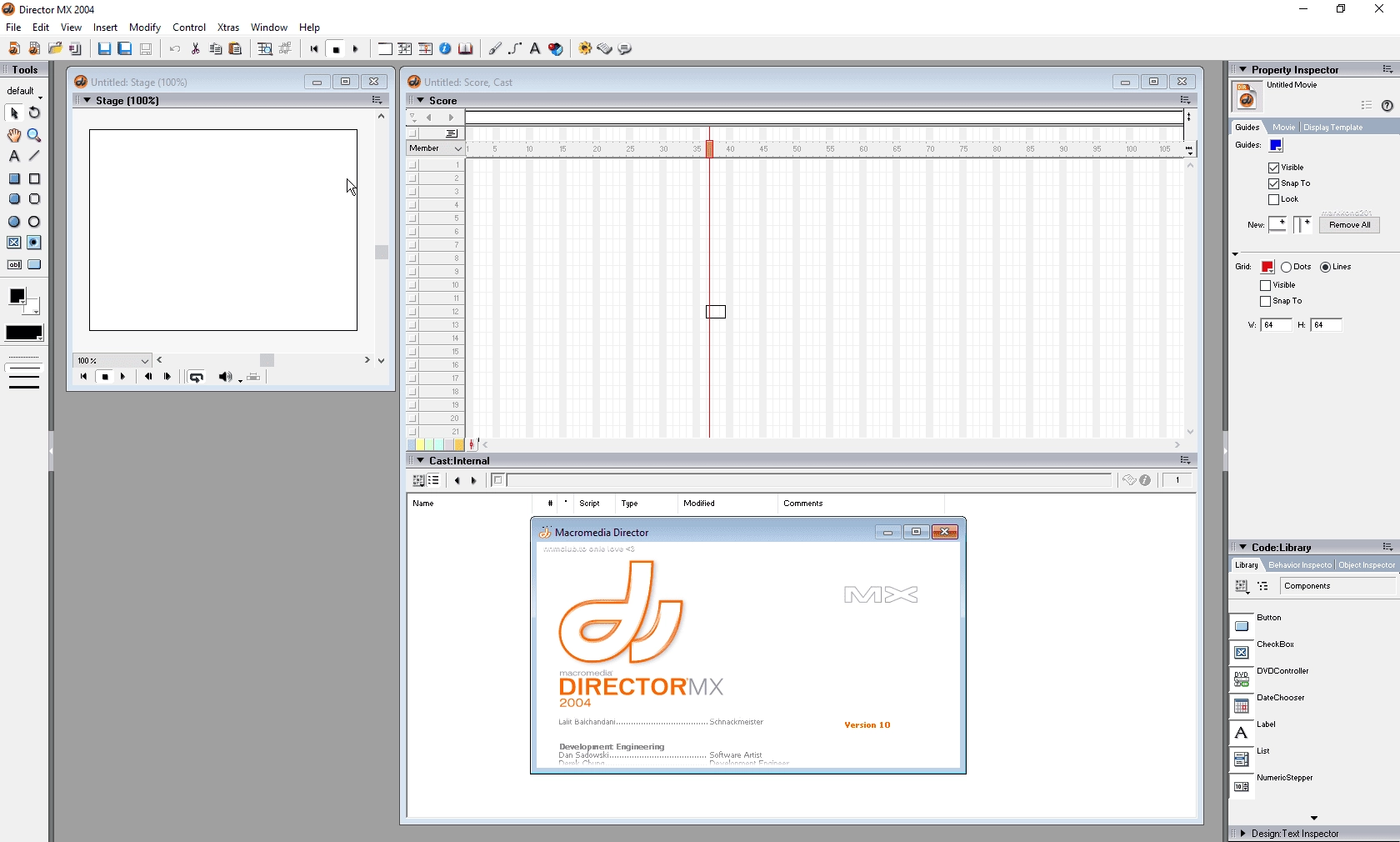This screenshot has width=1400, height=842.
Task: Click main toolbar Rewind button
Action: pos(314,49)
